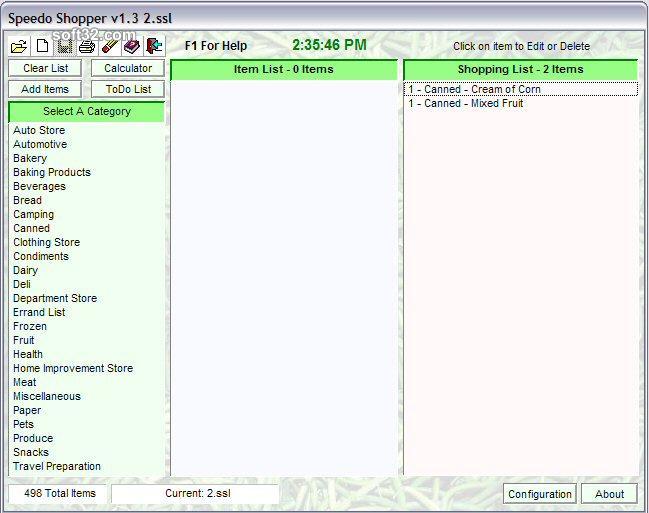Click the Cream of Corn shopping item
The height and width of the screenshot is (513, 649).
[521, 89]
